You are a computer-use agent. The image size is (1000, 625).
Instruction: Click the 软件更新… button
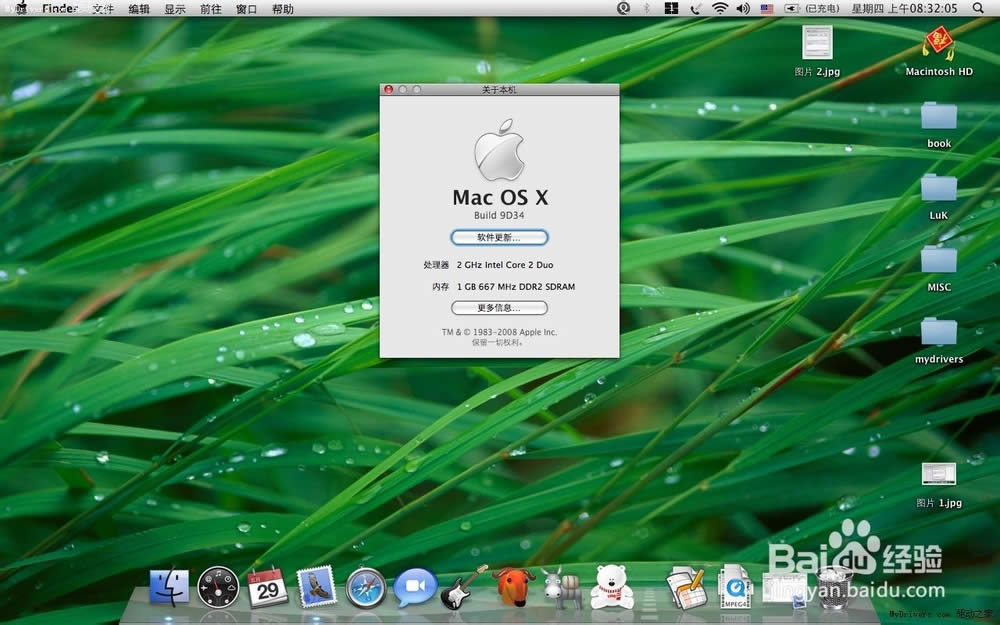pos(499,238)
